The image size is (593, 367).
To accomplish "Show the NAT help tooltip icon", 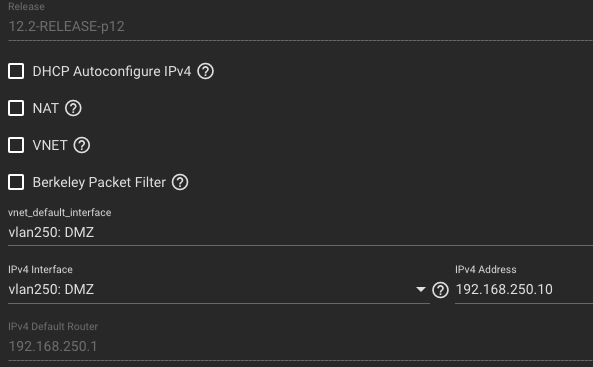I will (73, 108).
